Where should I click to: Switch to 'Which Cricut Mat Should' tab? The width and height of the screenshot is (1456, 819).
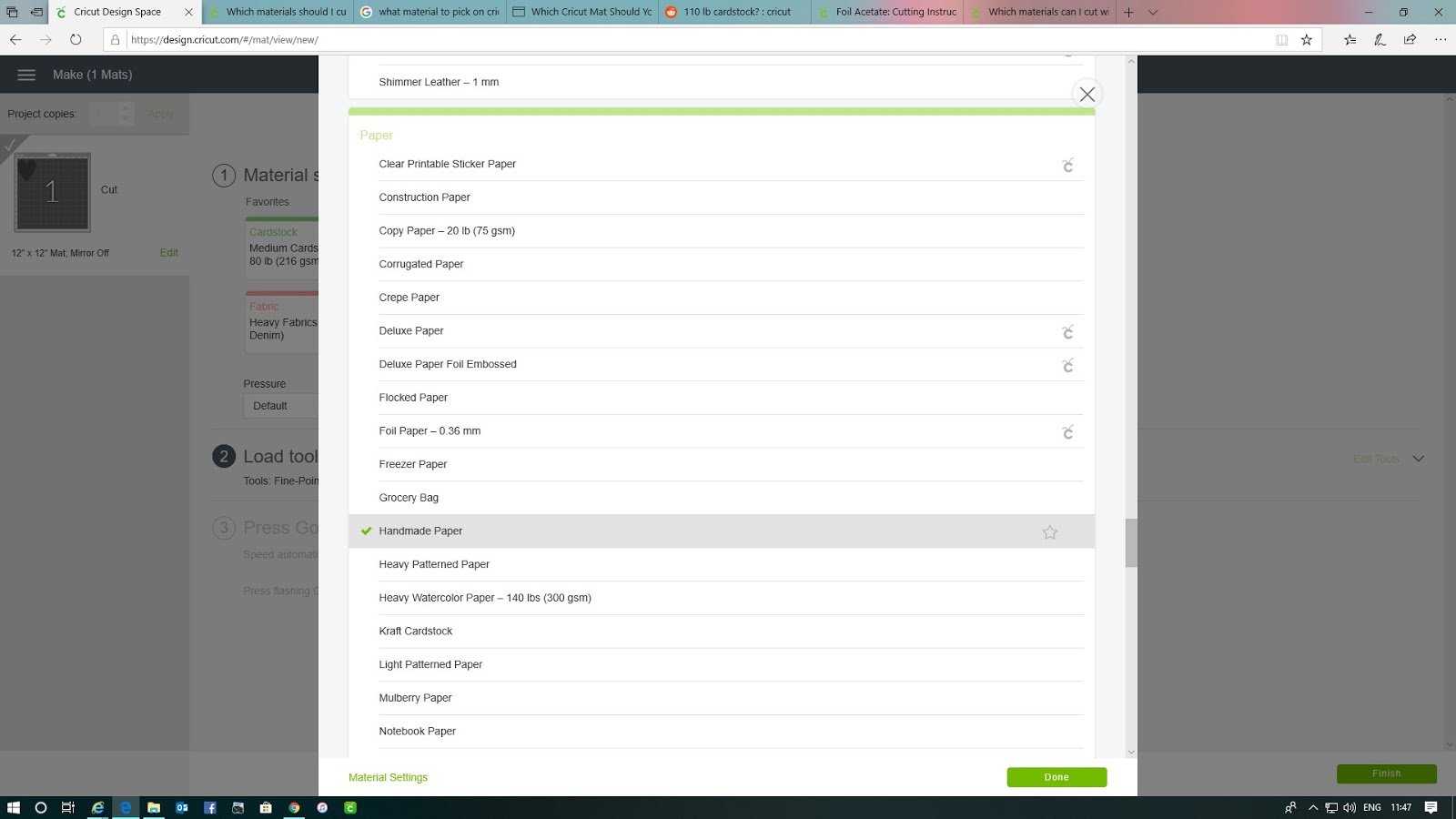(582, 12)
